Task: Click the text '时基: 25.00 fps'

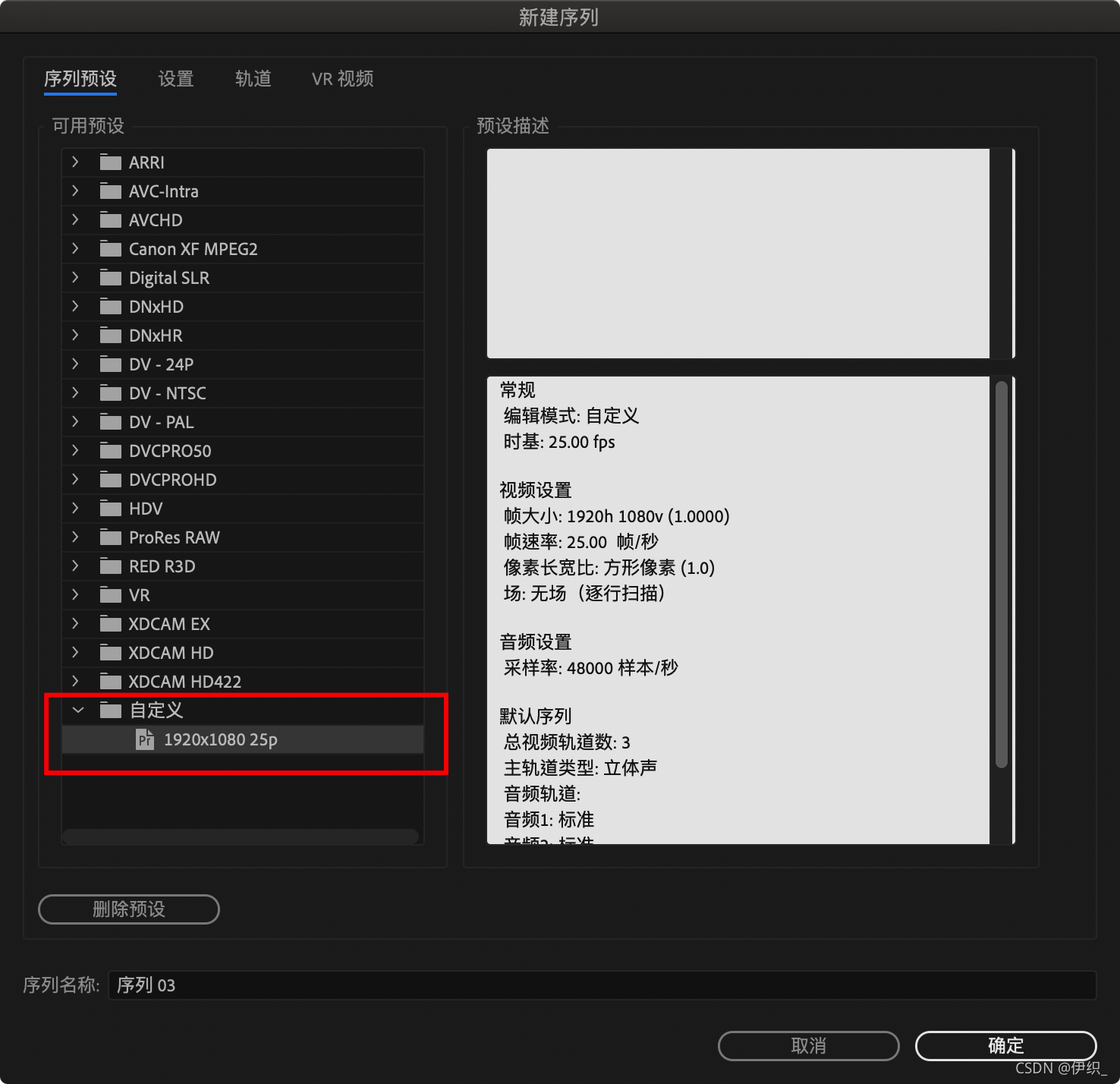Action: (559, 442)
